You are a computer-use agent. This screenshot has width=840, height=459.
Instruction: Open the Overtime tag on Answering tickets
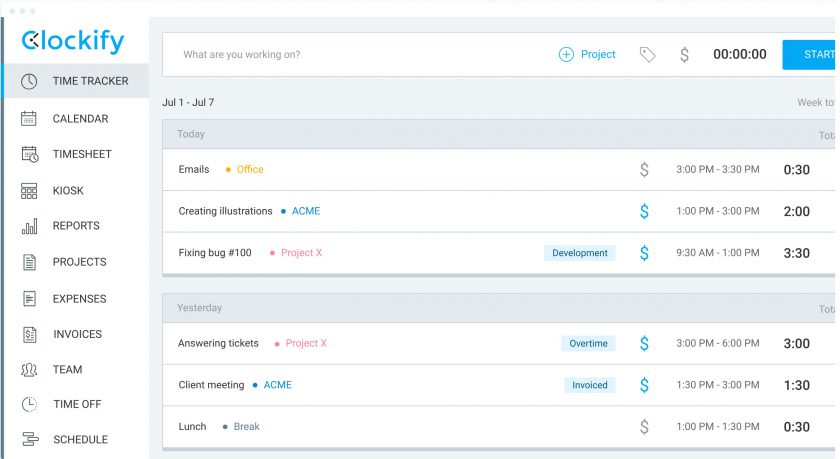[x=588, y=343]
